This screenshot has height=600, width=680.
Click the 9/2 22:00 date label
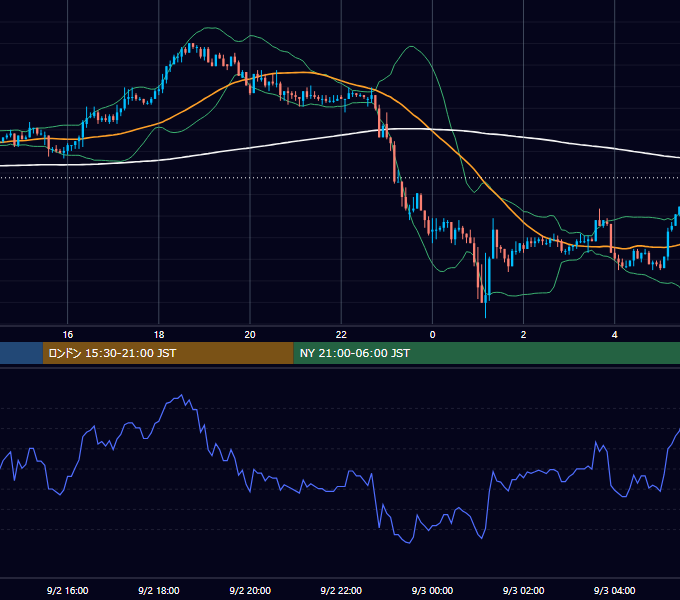coord(341,590)
